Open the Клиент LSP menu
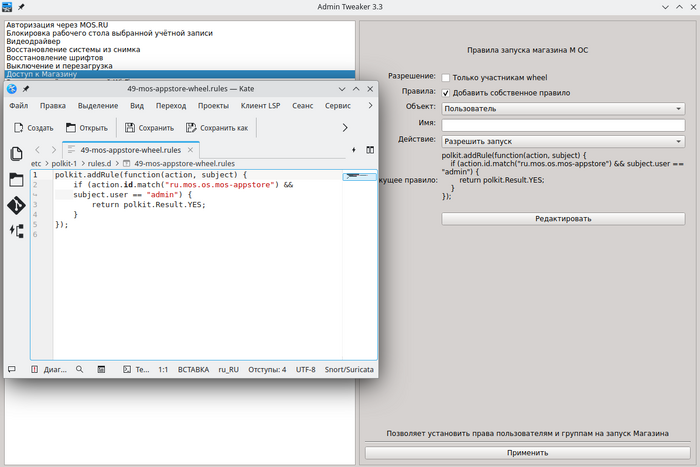Viewport: 700px width, 467px height. 259,105
